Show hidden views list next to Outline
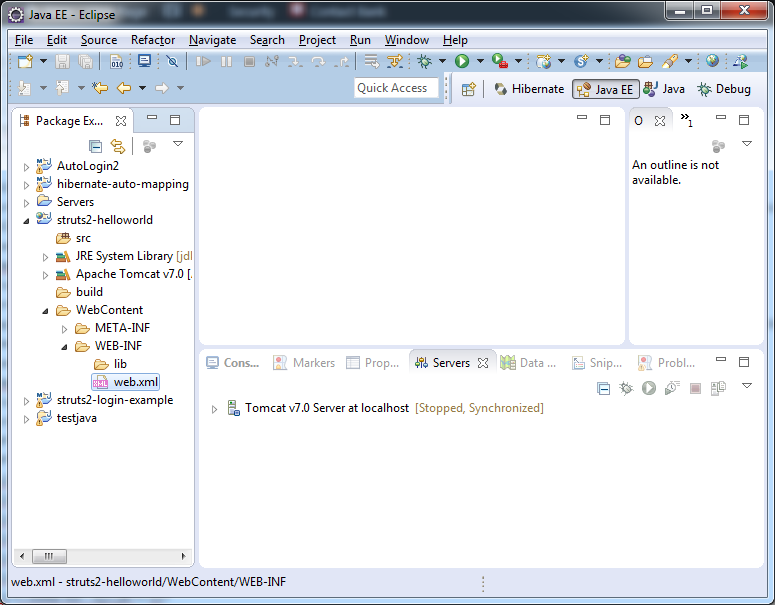Screen dimensions: 775x605 (x=687, y=119)
